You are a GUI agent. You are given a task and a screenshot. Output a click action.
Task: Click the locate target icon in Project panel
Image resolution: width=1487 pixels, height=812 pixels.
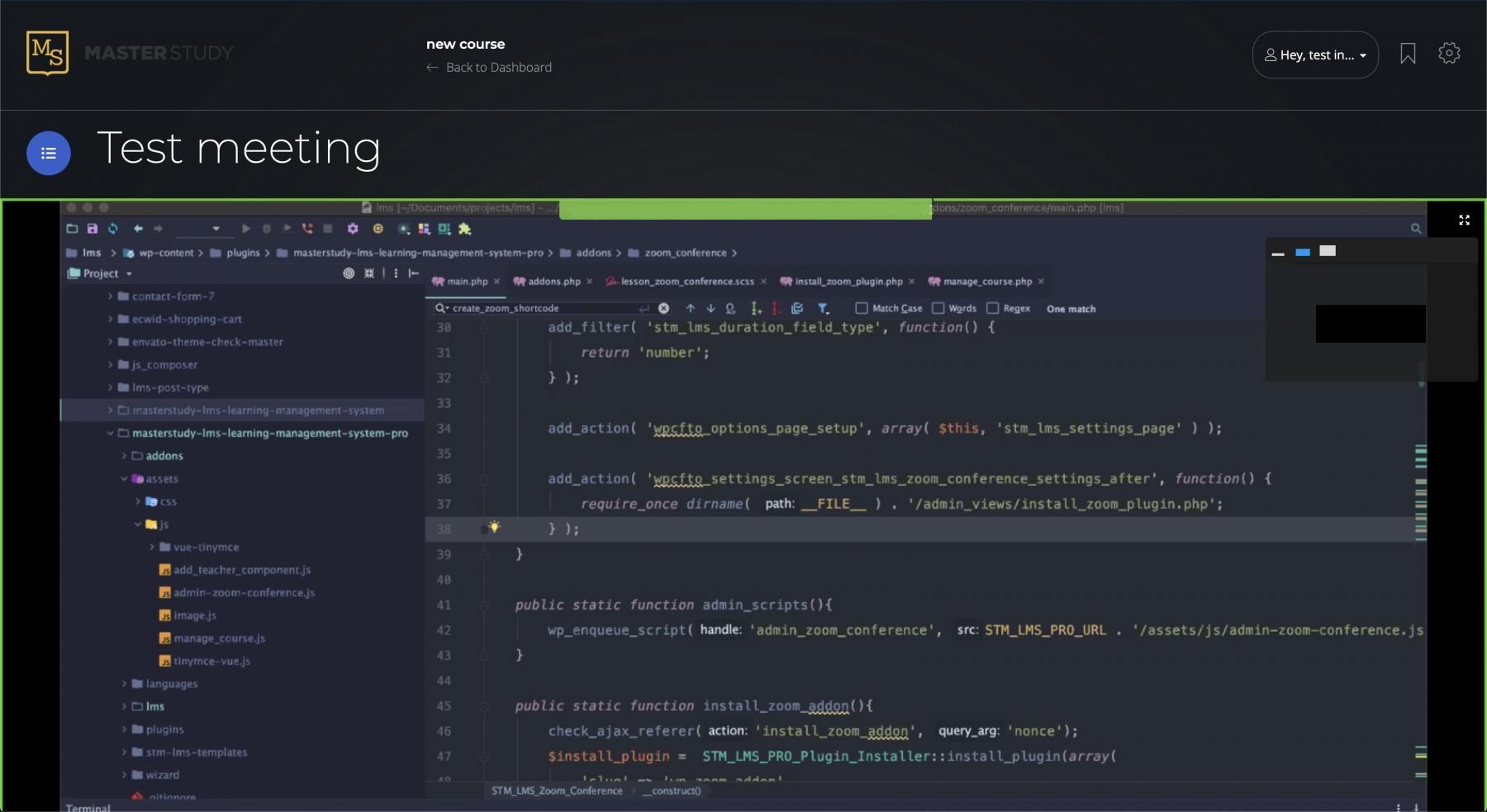tap(349, 273)
